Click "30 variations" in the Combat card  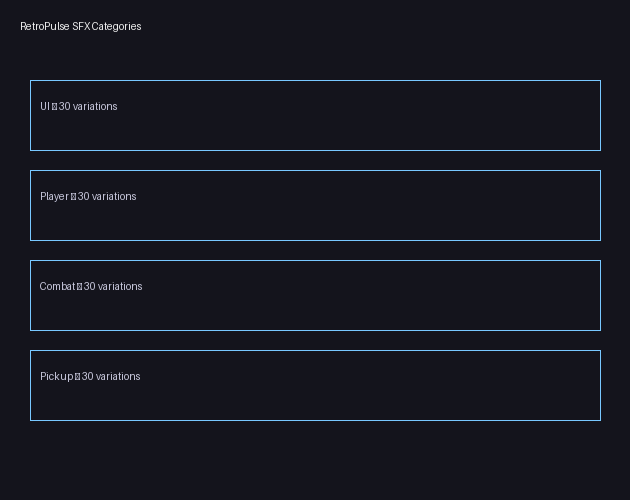(113, 287)
